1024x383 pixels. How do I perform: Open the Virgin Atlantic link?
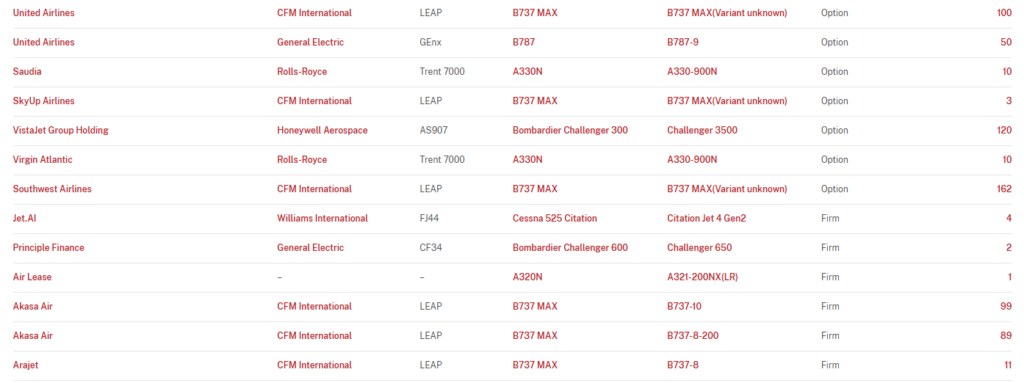[42, 159]
